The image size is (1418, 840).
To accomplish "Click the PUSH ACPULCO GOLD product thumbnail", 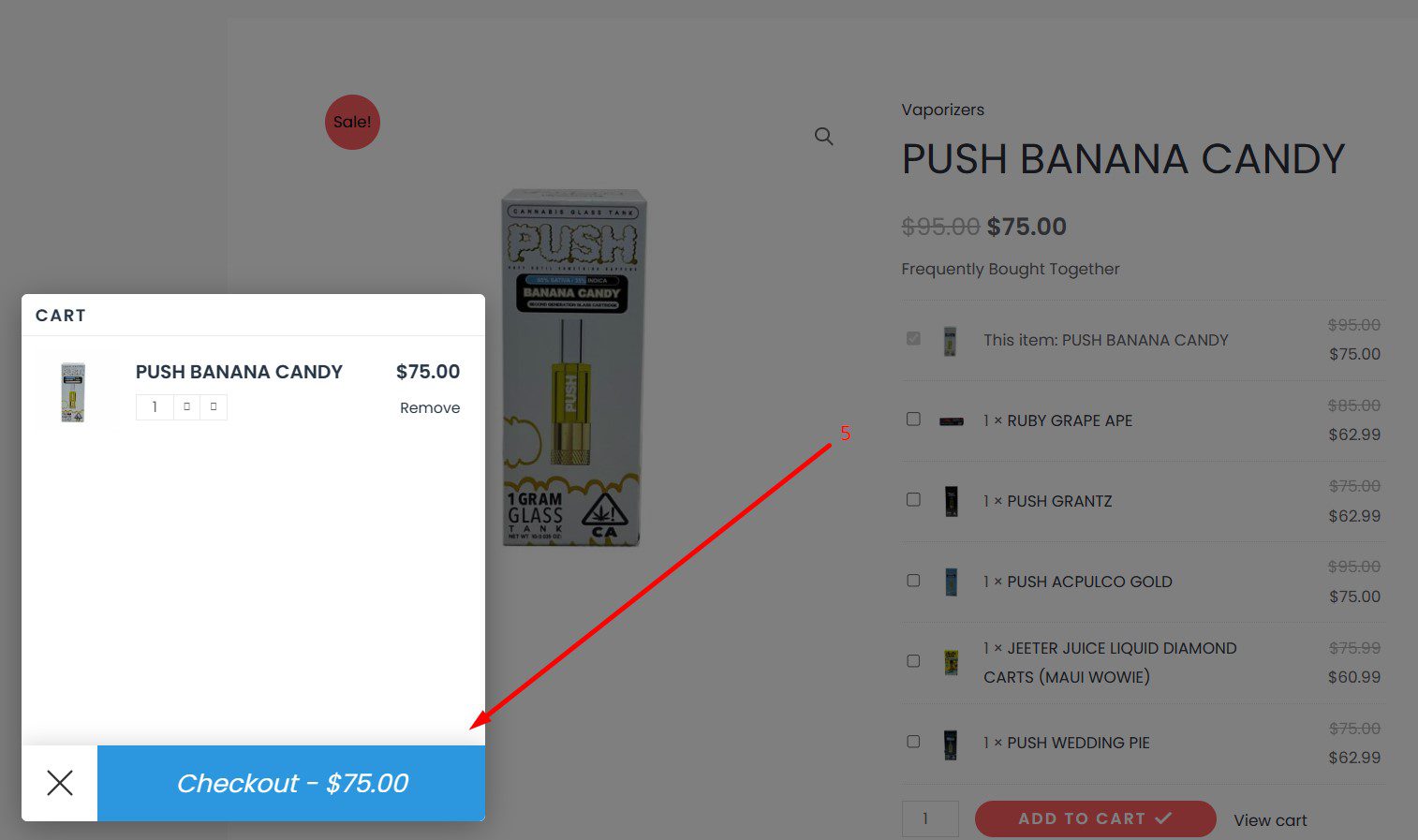I will (951, 582).
